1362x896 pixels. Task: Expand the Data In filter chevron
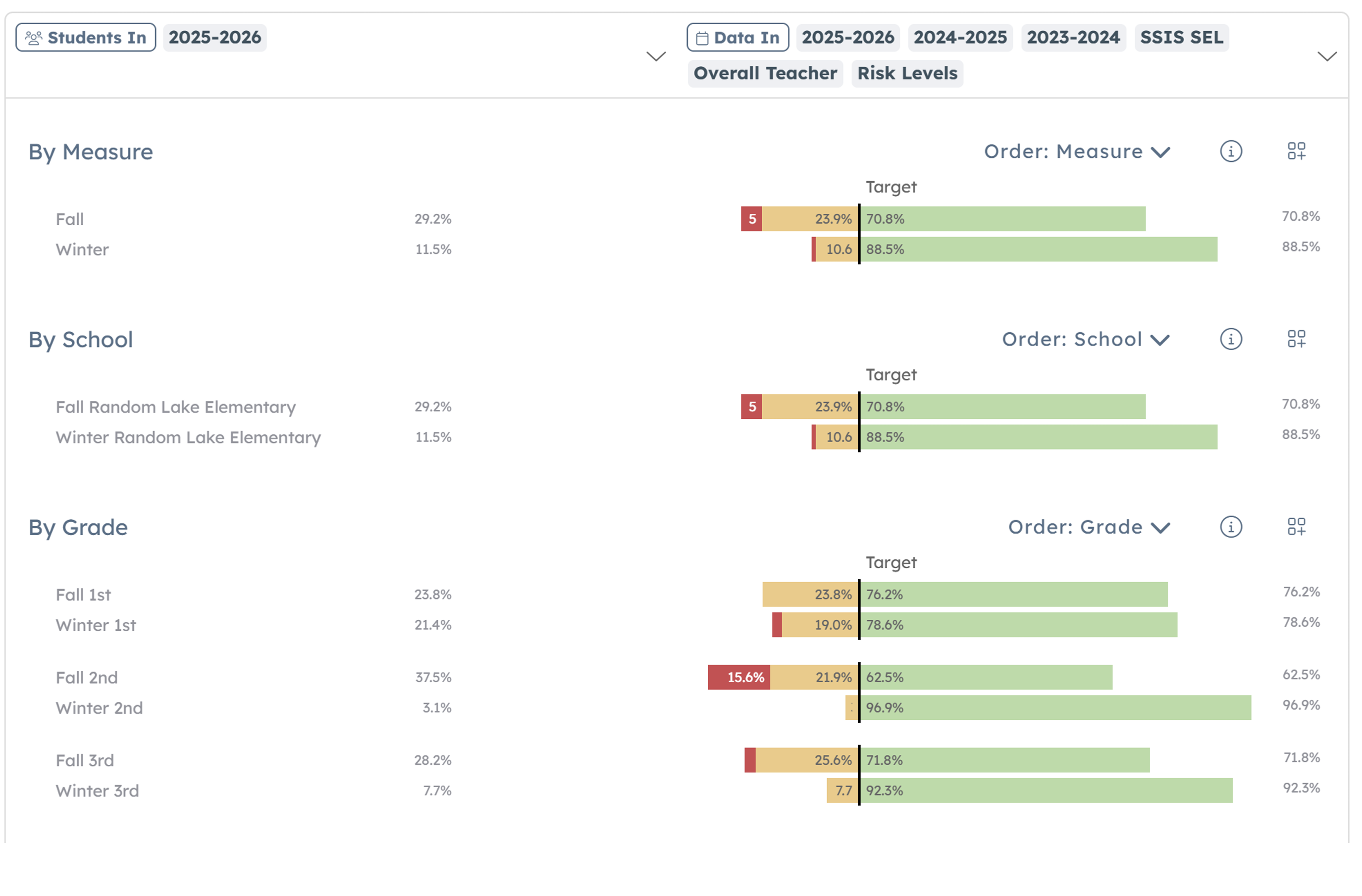(x=1326, y=56)
